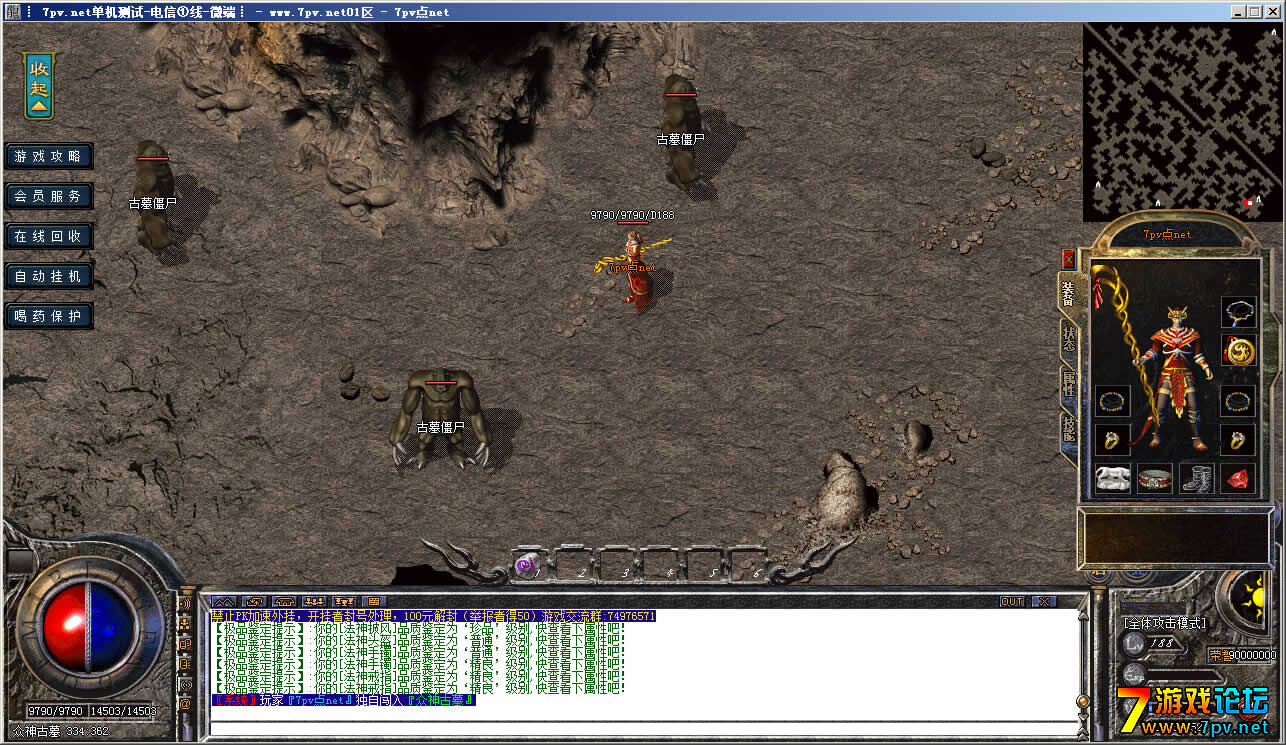
Task: Toggle the guild chat channel icon
Action: [185, 643]
